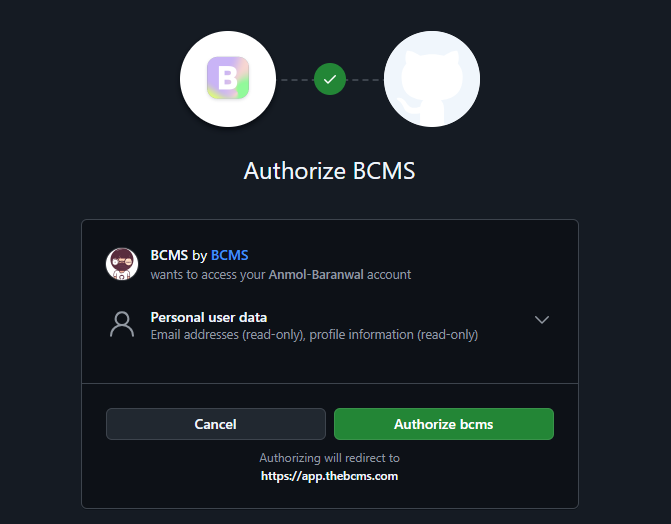Click the person icon beside Personal user data
This screenshot has width=671, height=524.
pos(122,325)
